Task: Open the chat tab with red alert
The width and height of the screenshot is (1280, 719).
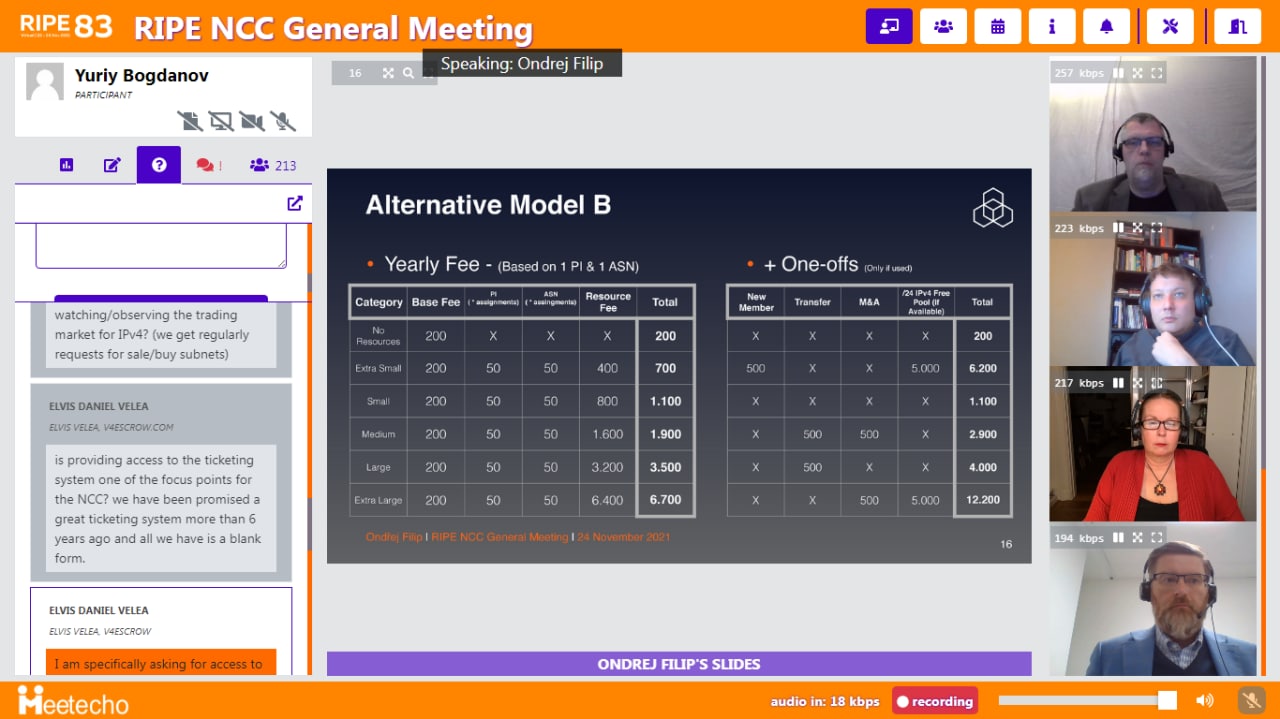Action: (208, 165)
